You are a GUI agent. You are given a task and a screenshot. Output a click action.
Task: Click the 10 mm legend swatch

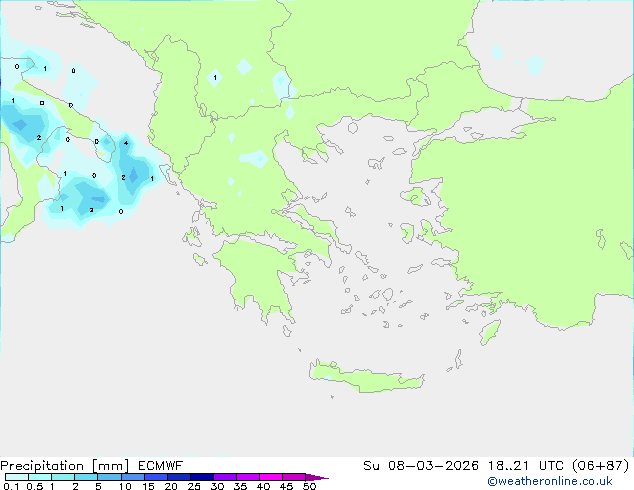(132, 477)
